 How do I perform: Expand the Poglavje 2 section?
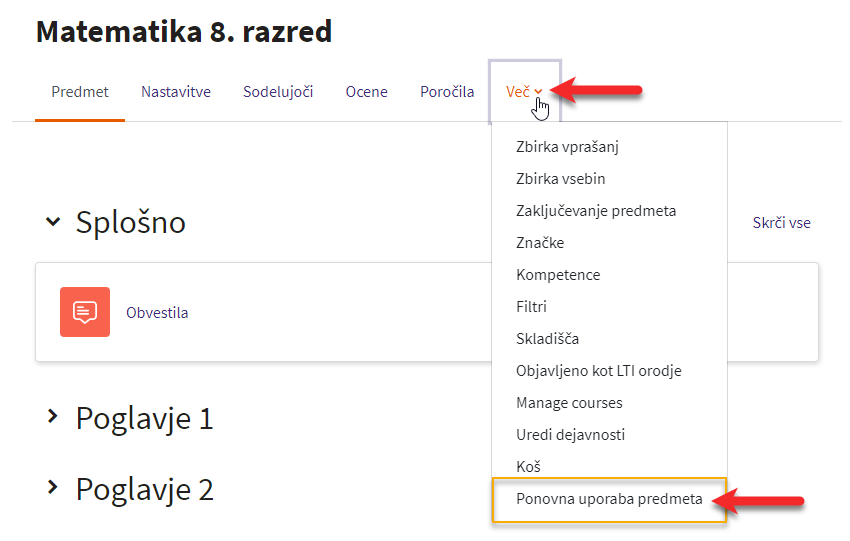coord(53,487)
